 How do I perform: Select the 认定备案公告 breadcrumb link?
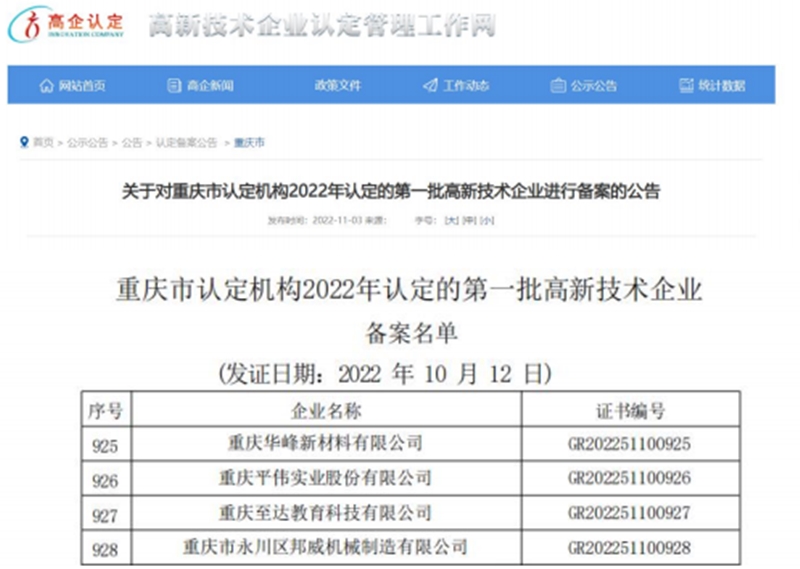(186, 143)
